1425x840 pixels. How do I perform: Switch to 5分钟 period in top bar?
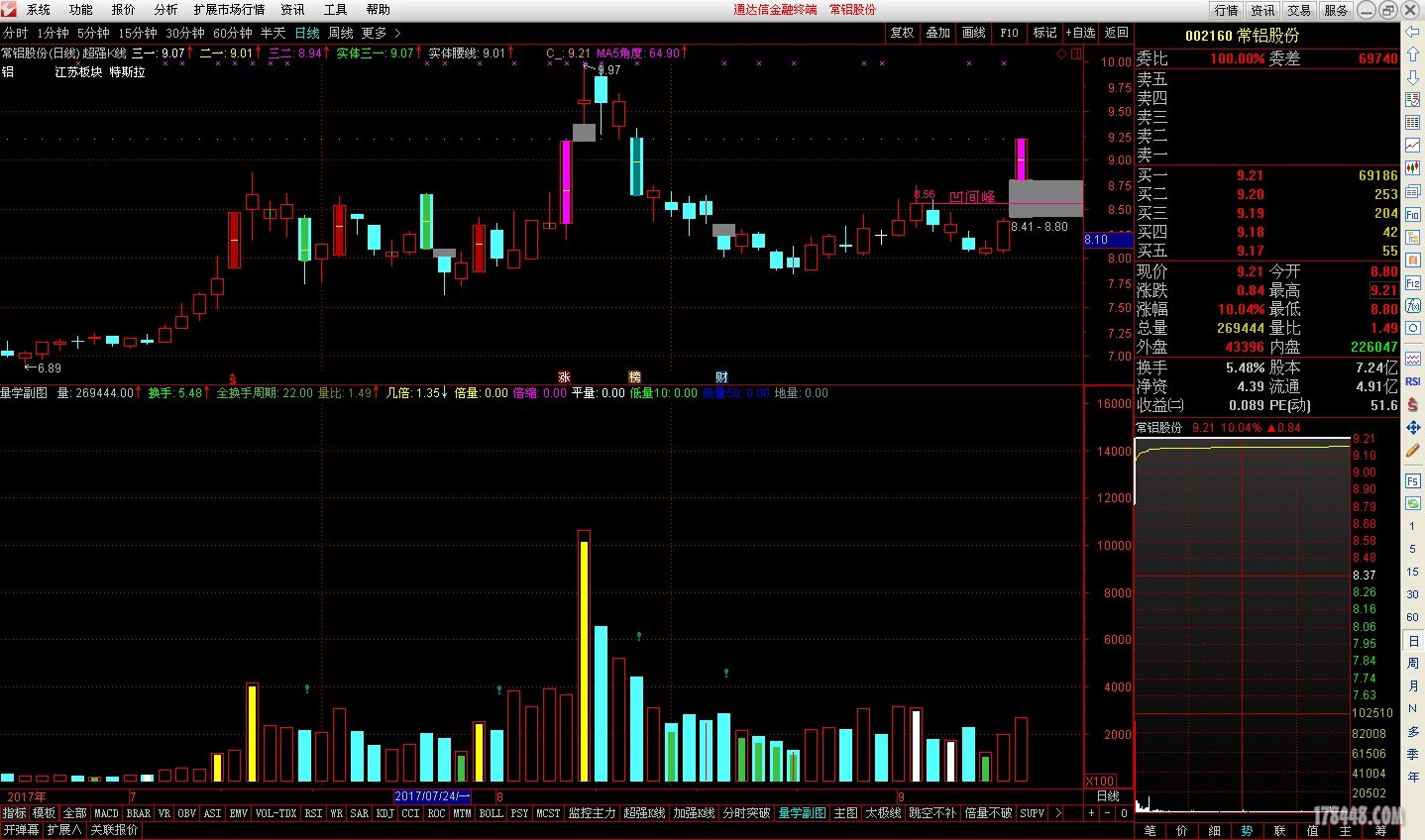click(93, 33)
